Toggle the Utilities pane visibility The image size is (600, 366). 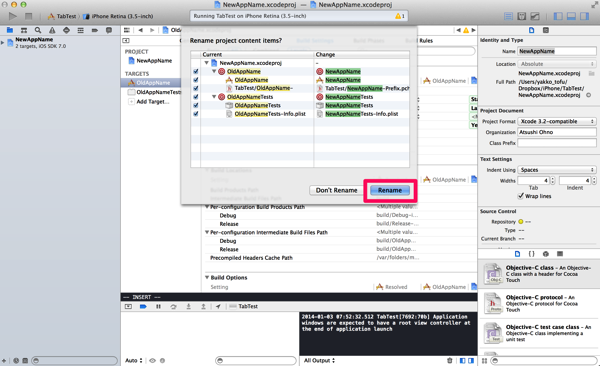(584, 16)
